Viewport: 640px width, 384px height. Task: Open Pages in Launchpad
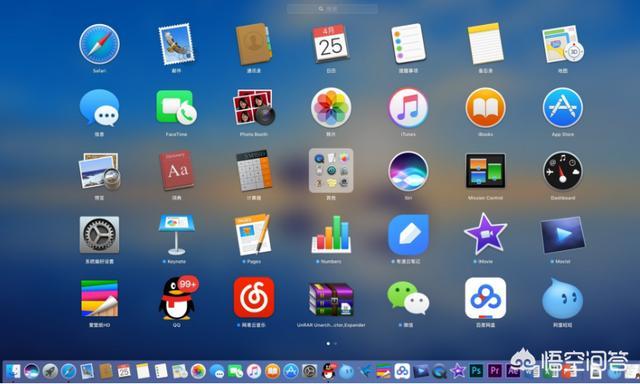253,235
